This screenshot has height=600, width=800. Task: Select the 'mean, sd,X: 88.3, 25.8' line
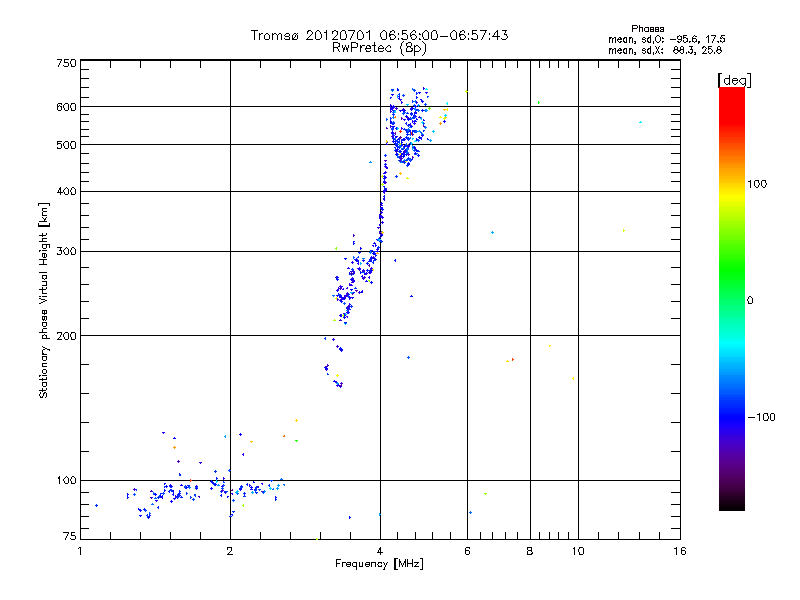tap(665, 51)
